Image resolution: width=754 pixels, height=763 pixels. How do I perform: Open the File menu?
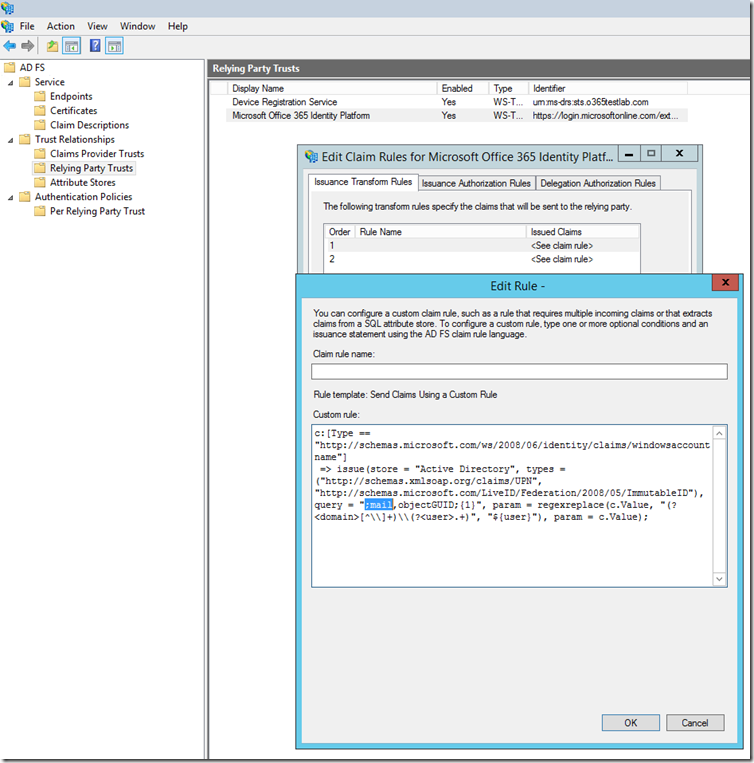[x=27, y=26]
